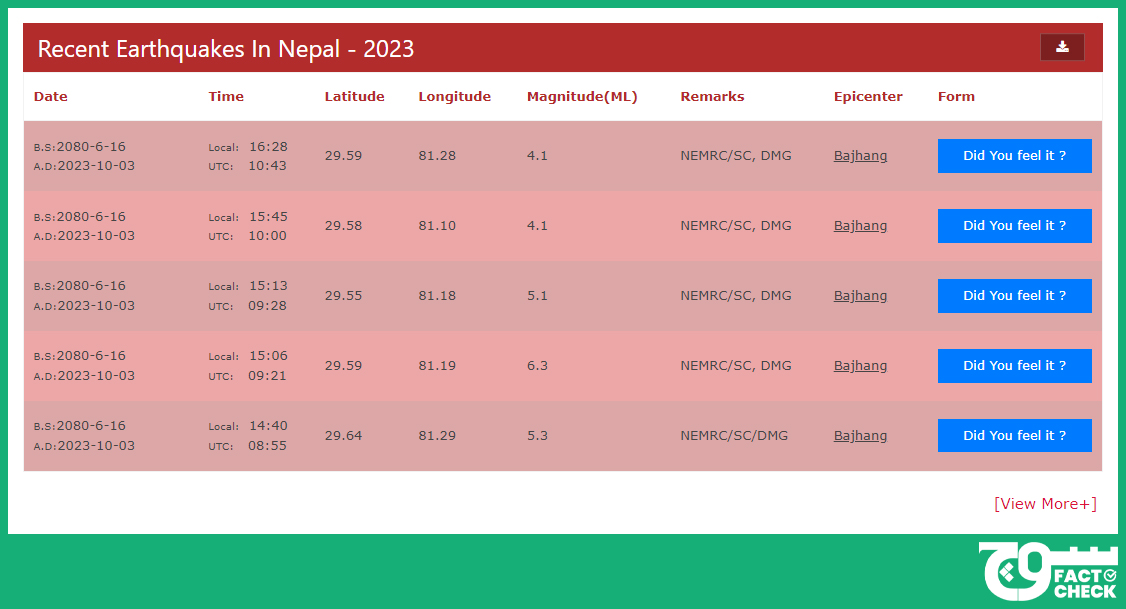Click the Epicenter column header

pyautogui.click(x=868, y=96)
